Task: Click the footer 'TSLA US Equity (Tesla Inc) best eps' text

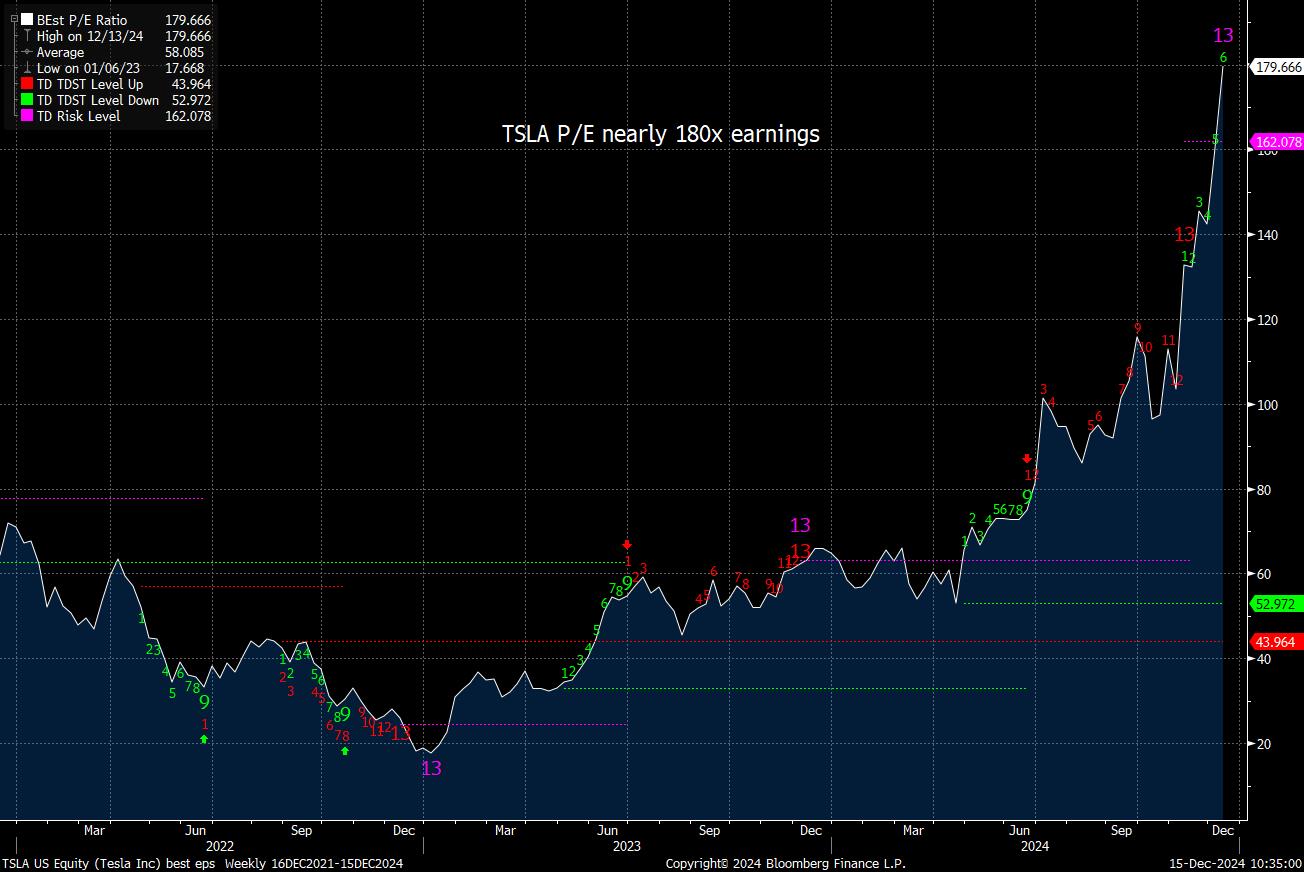Action: tap(110, 864)
